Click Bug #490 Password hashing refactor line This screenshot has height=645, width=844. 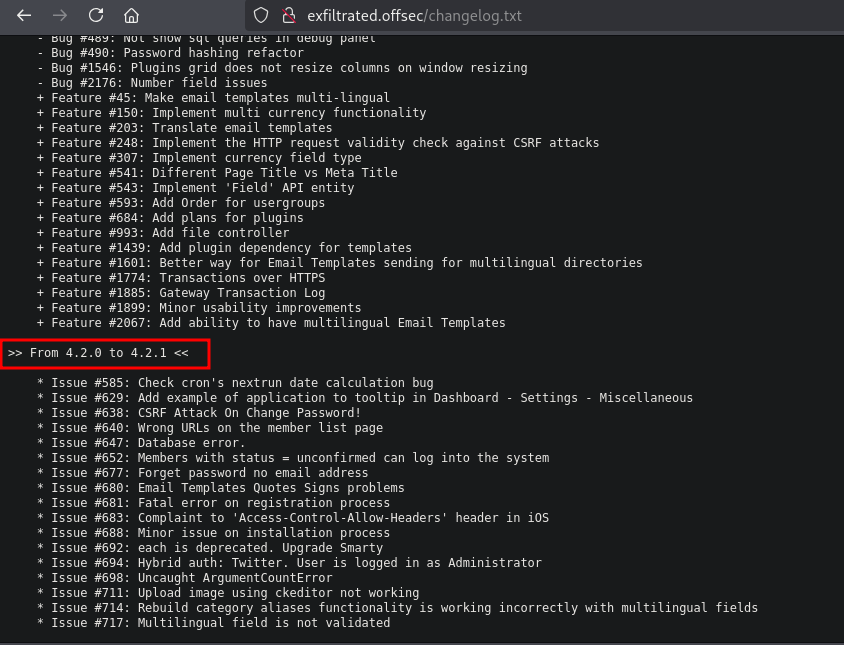pos(170,53)
